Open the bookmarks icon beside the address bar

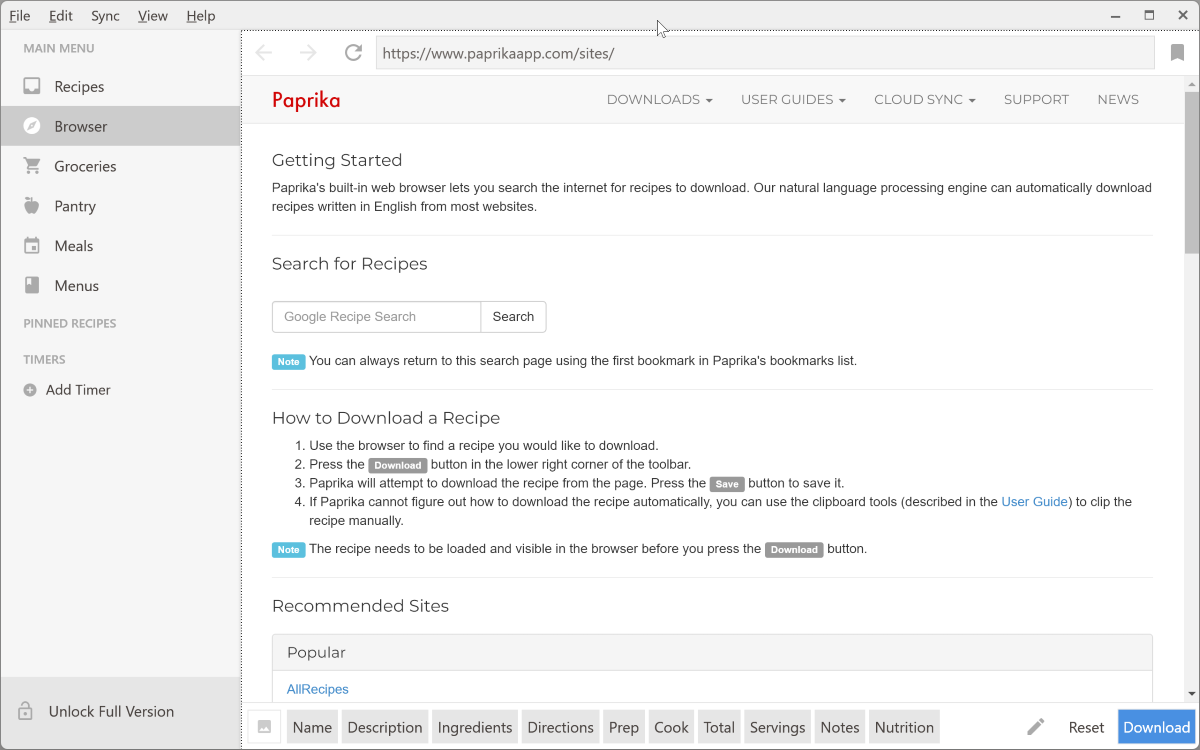pyautogui.click(x=1177, y=53)
